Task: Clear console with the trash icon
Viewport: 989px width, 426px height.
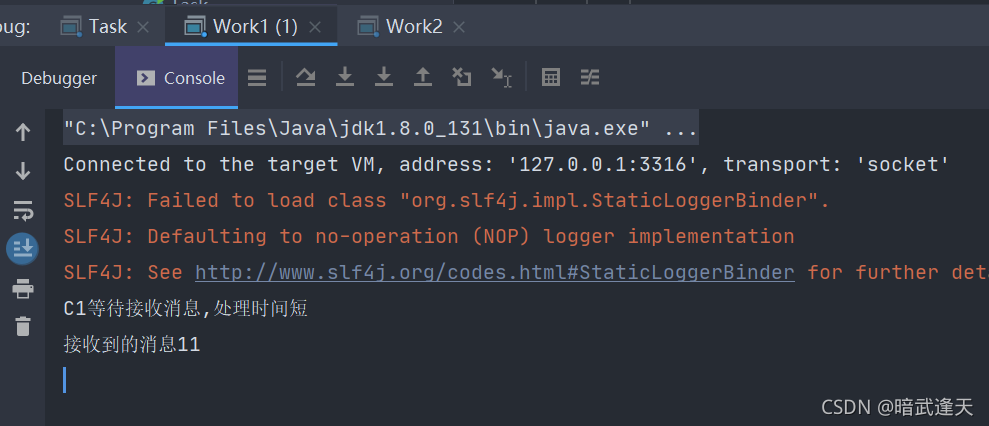Action: (23, 327)
